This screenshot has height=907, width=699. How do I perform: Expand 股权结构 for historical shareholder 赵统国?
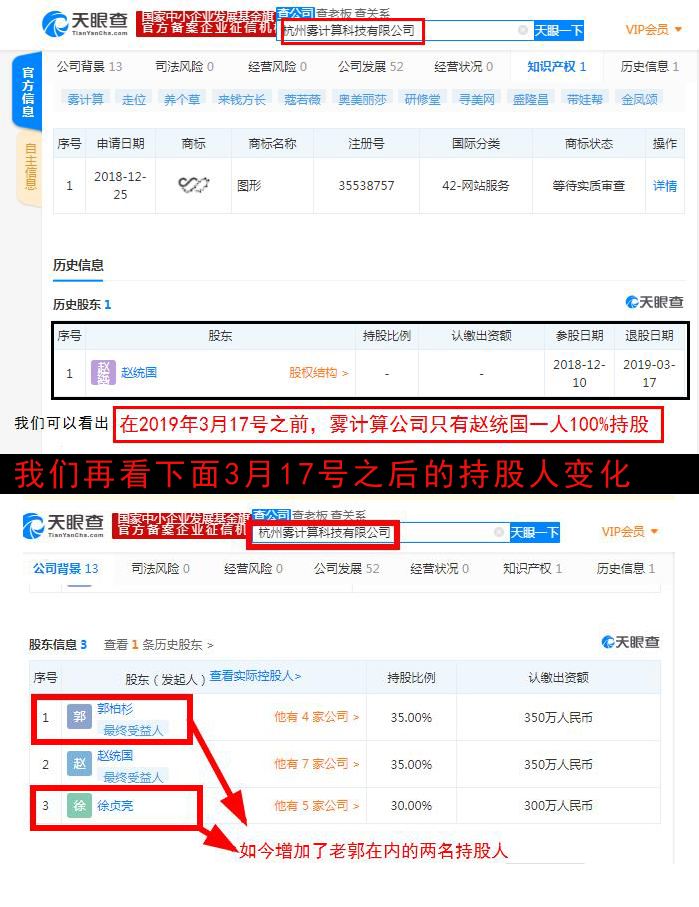[319, 373]
